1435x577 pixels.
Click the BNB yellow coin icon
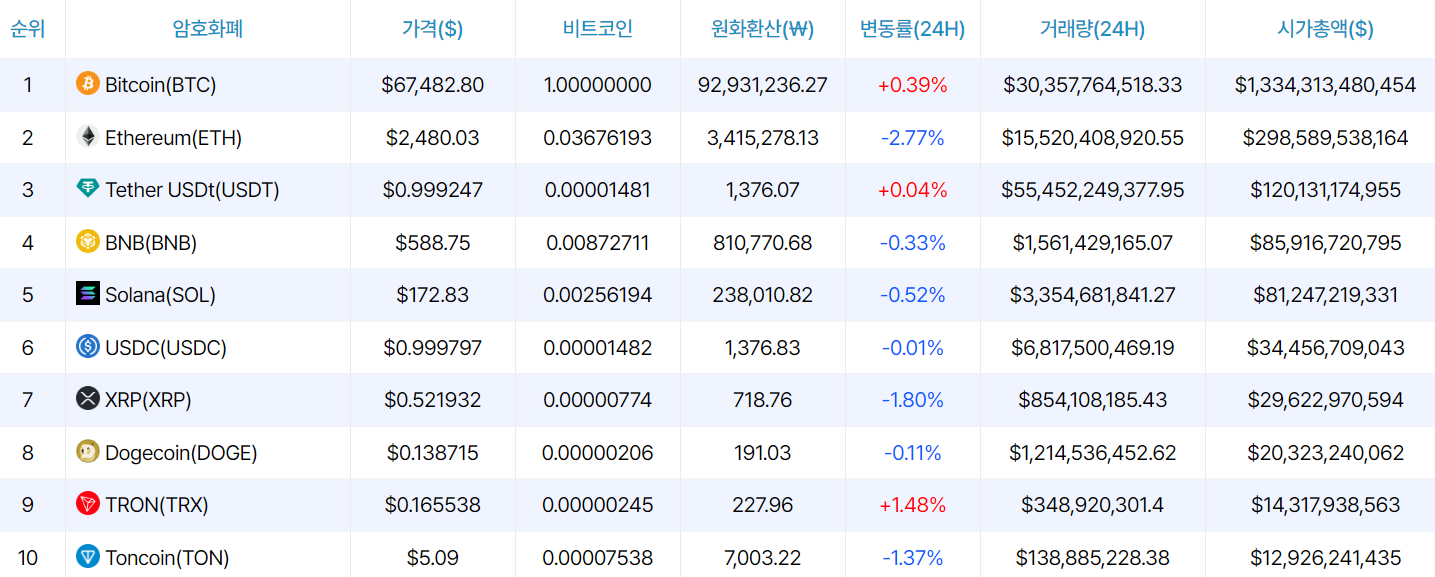click(88, 242)
